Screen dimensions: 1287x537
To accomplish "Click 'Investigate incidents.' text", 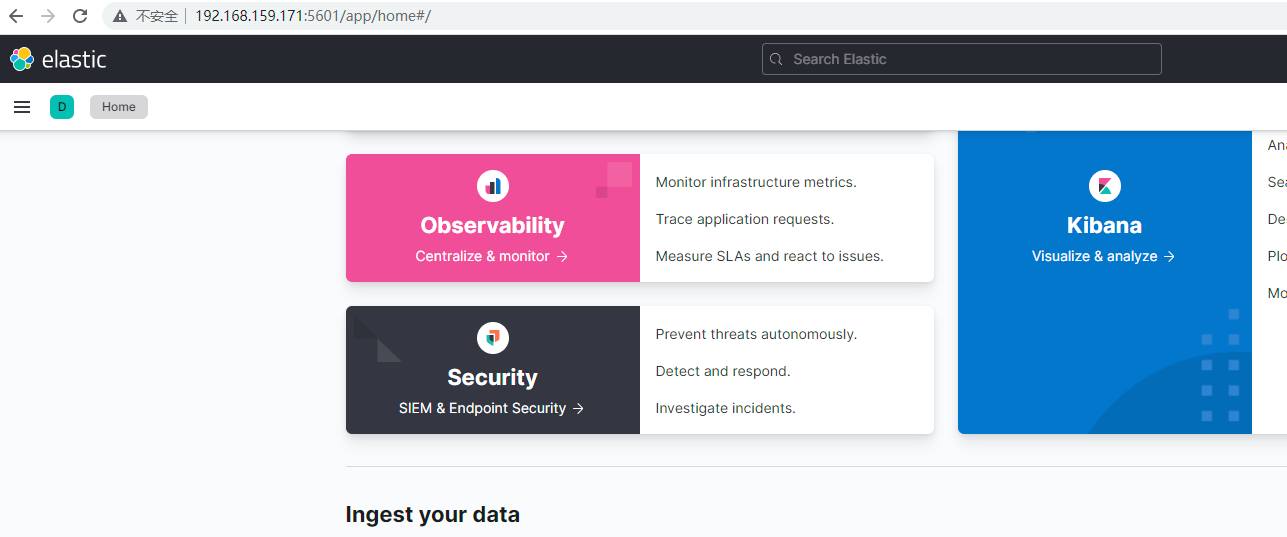I will 726,408.
